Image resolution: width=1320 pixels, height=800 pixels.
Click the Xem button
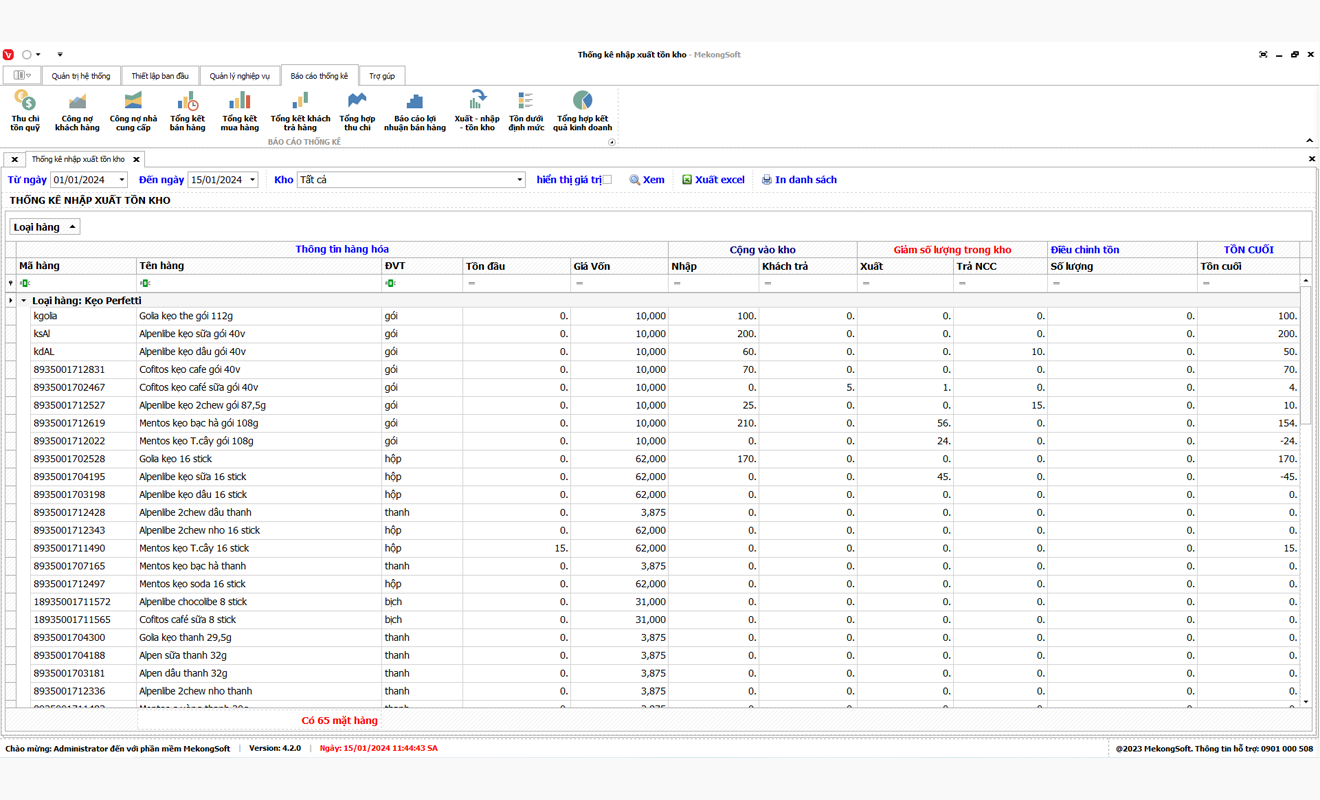click(x=647, y=180)
